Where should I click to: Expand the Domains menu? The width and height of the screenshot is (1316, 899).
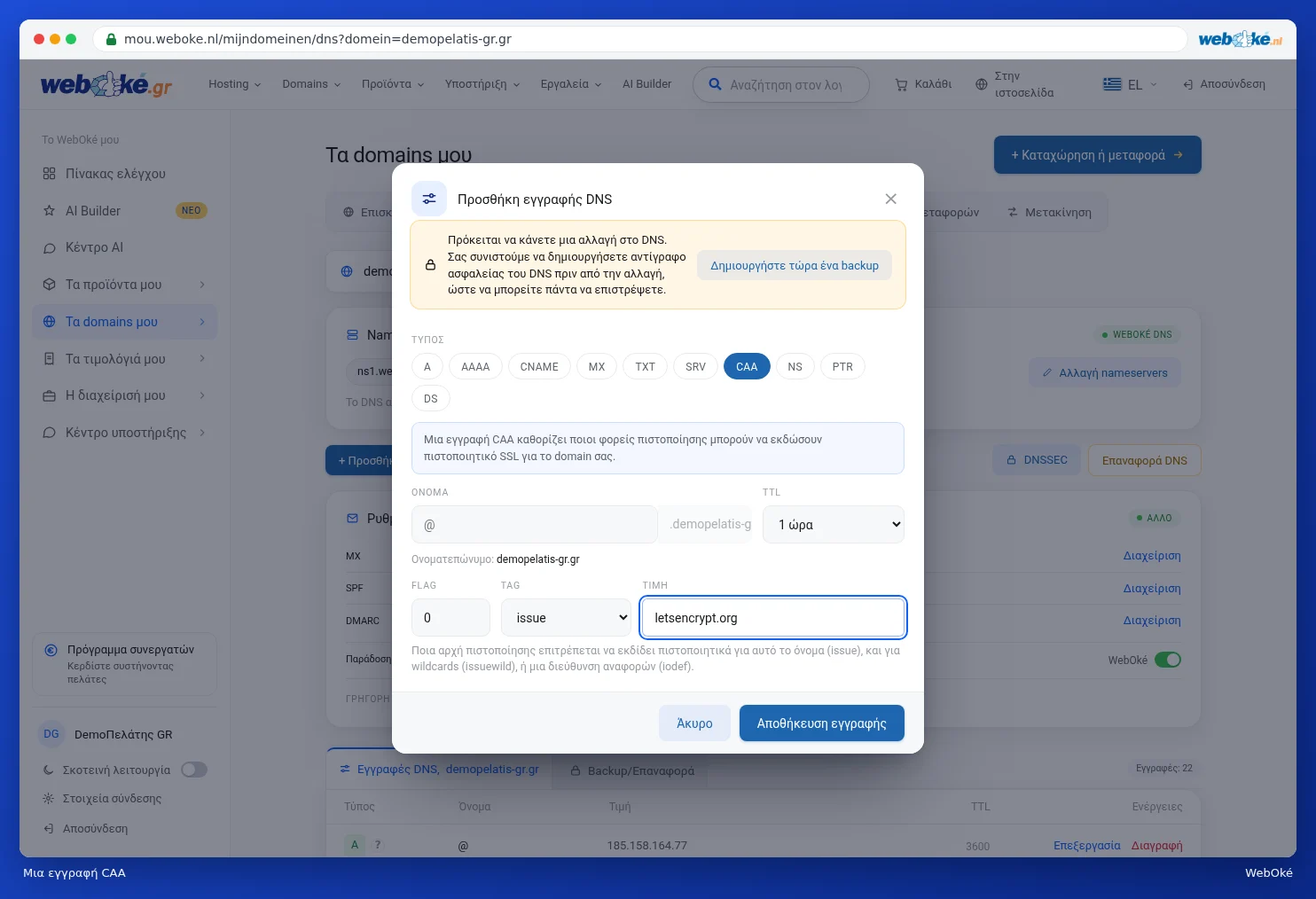311,84
